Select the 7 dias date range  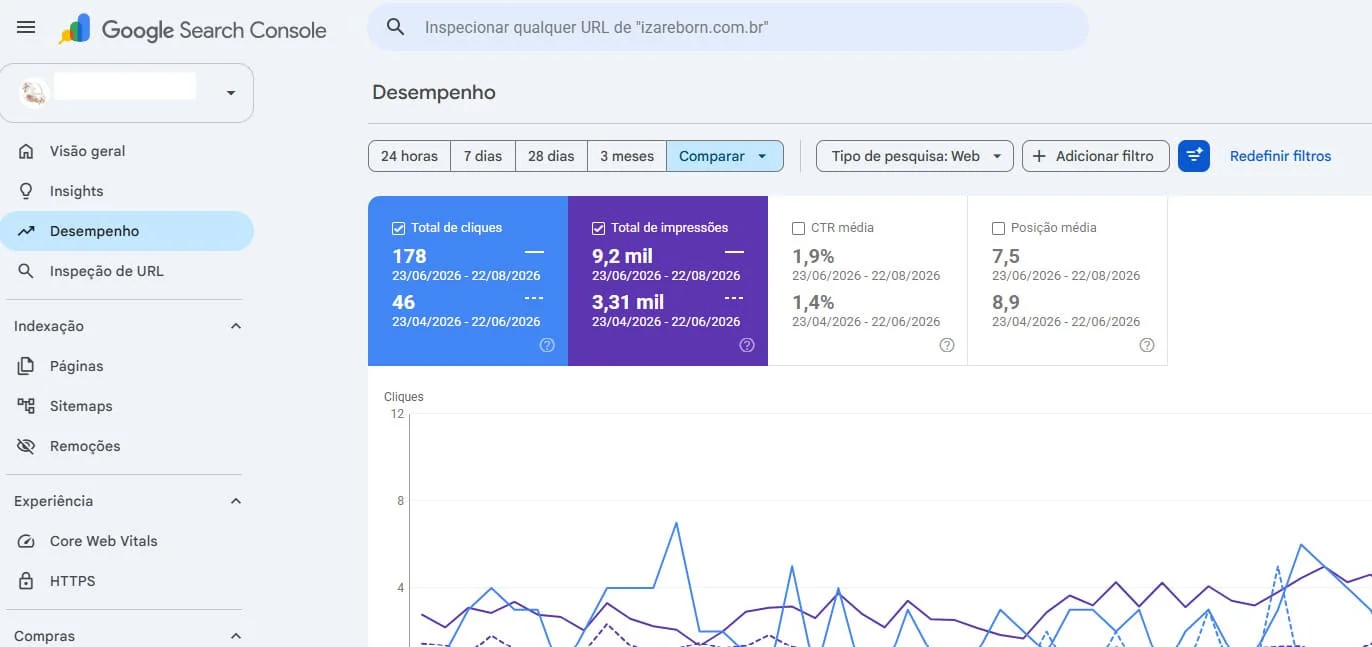pyautogui.click(x=483, y=156)
